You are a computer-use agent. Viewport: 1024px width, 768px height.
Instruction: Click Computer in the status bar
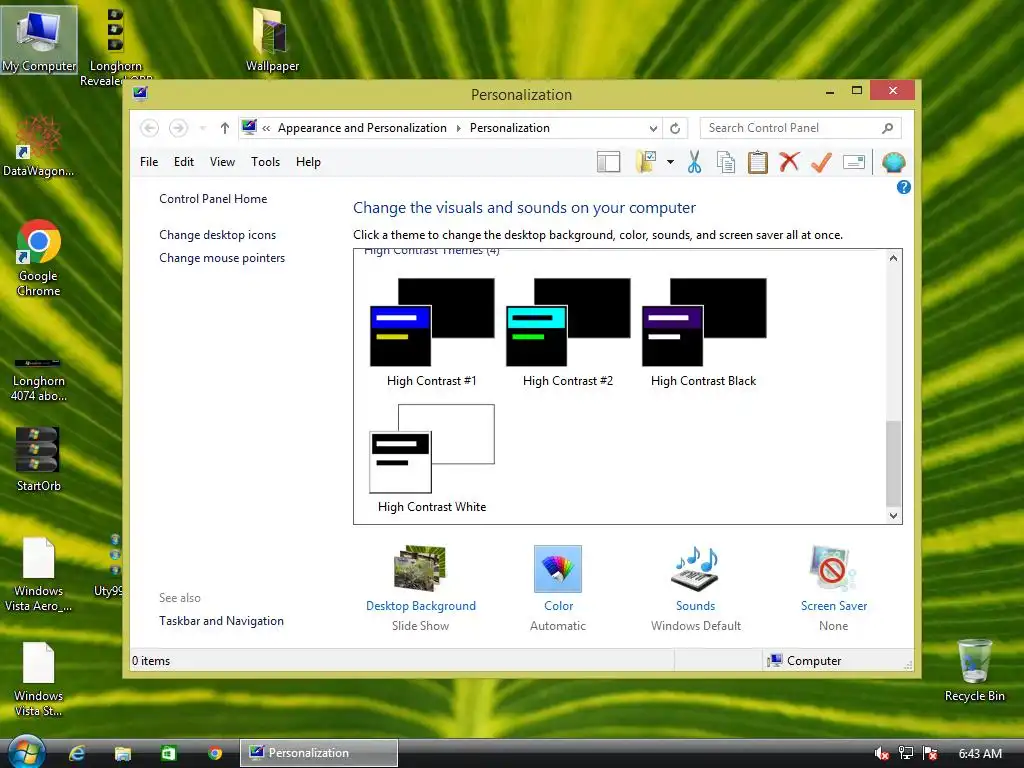point(804,660)
